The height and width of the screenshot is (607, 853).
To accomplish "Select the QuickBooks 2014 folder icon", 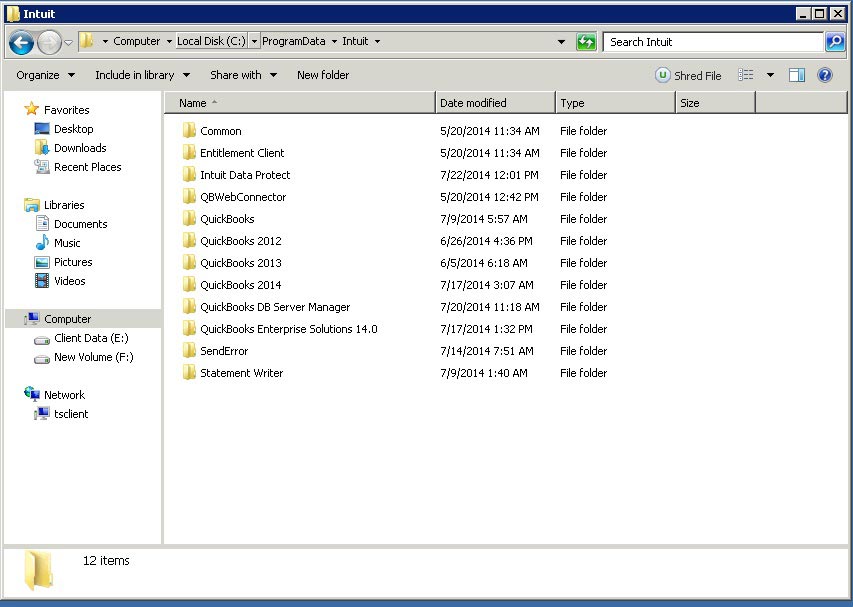I will pos(189,285).
